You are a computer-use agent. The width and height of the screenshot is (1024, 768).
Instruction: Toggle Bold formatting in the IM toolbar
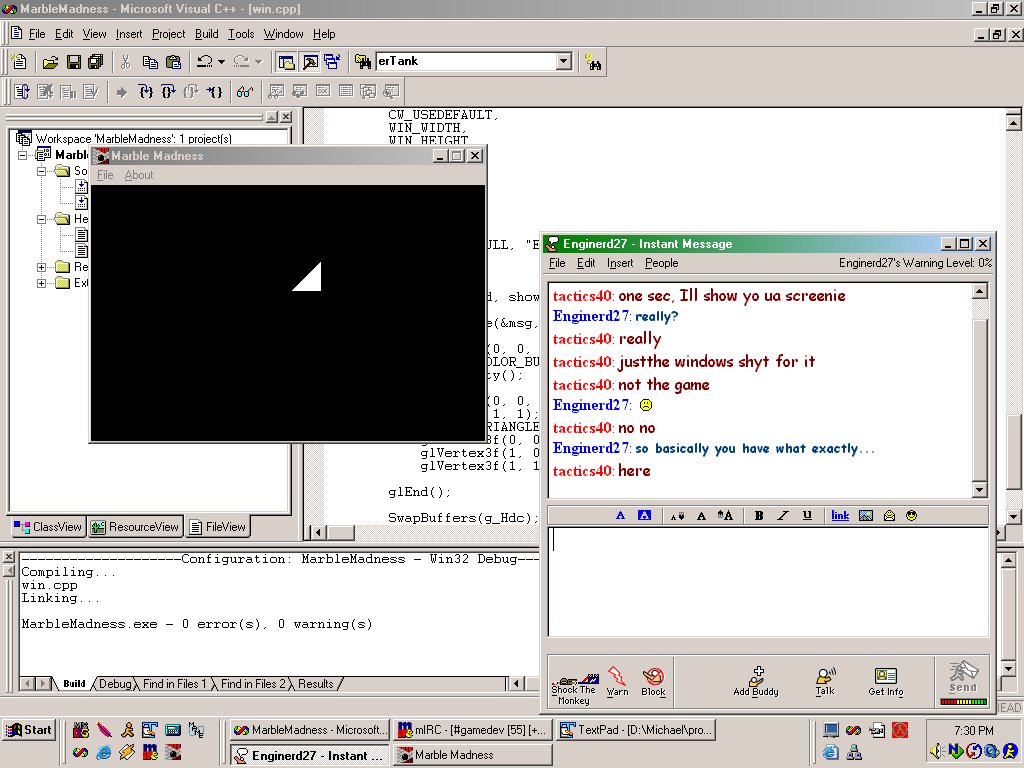click(x=759, y=516)
